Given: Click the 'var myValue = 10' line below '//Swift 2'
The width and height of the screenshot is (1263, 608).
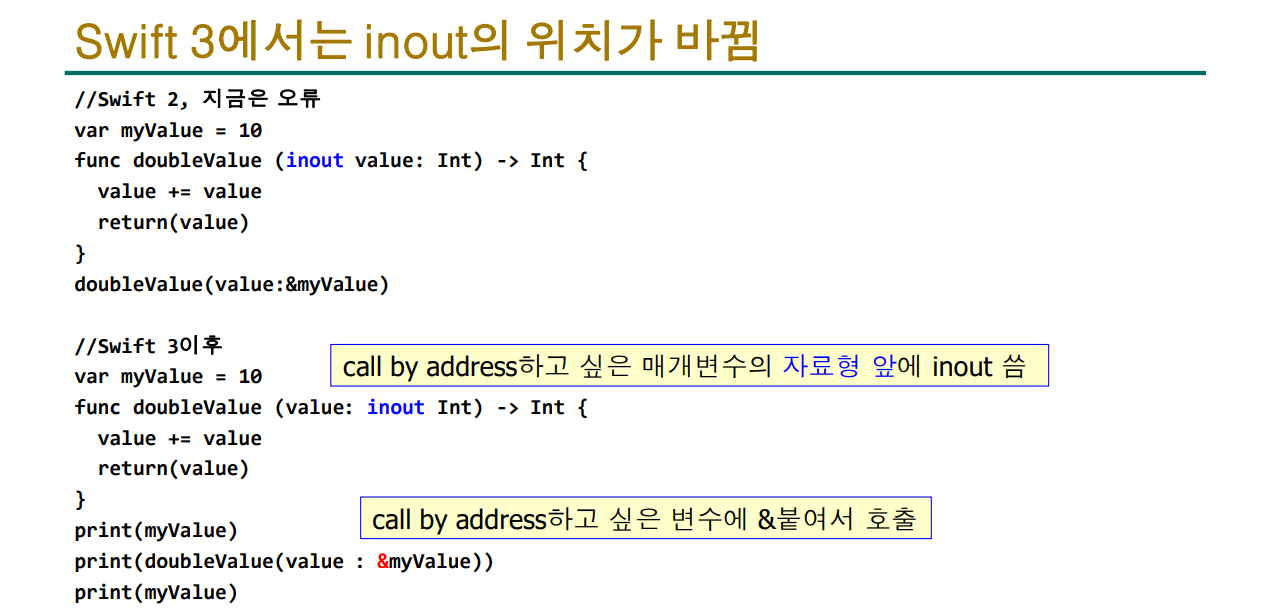Looking at the screenshot, I should (x=168, y=130).
